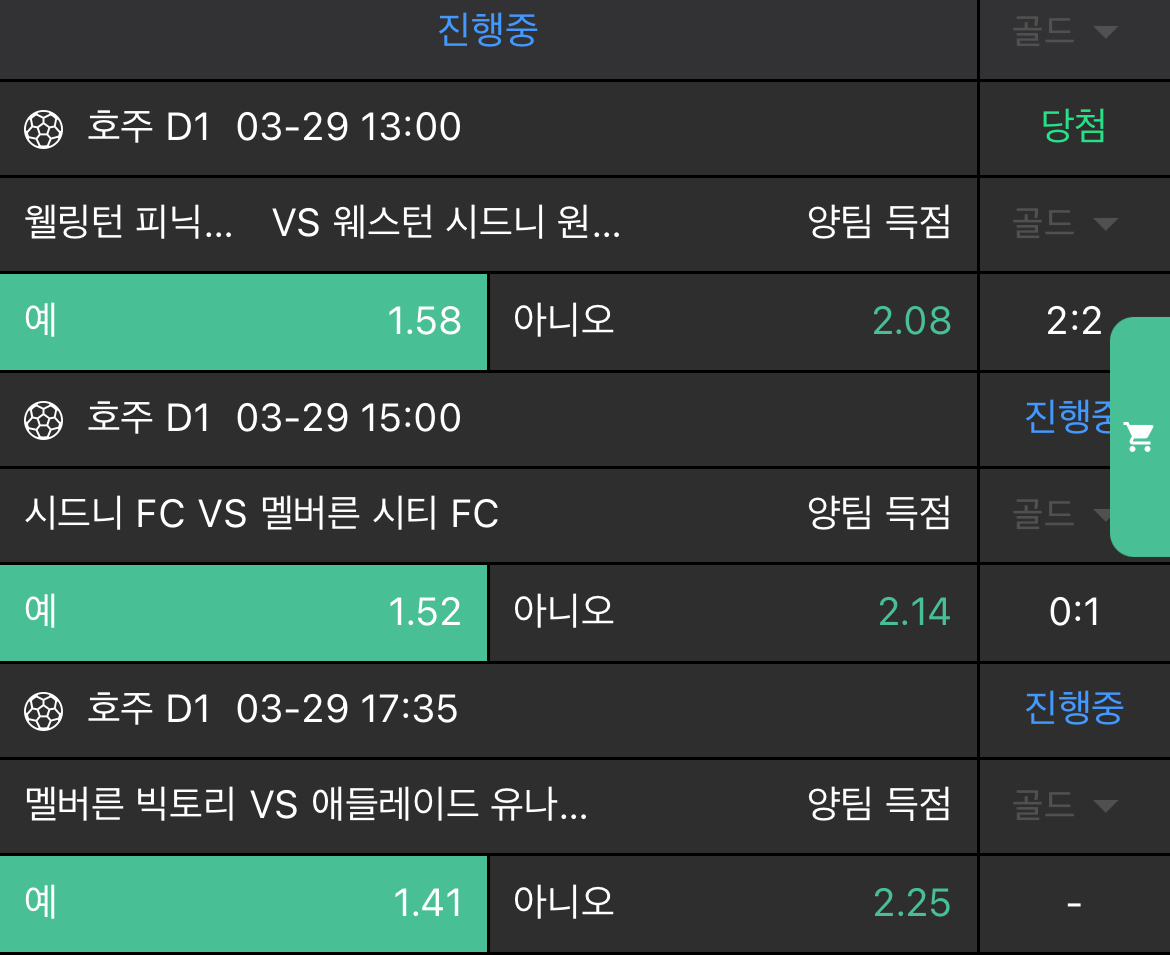Click the 진행중 header at top

(x=488, y=30)
